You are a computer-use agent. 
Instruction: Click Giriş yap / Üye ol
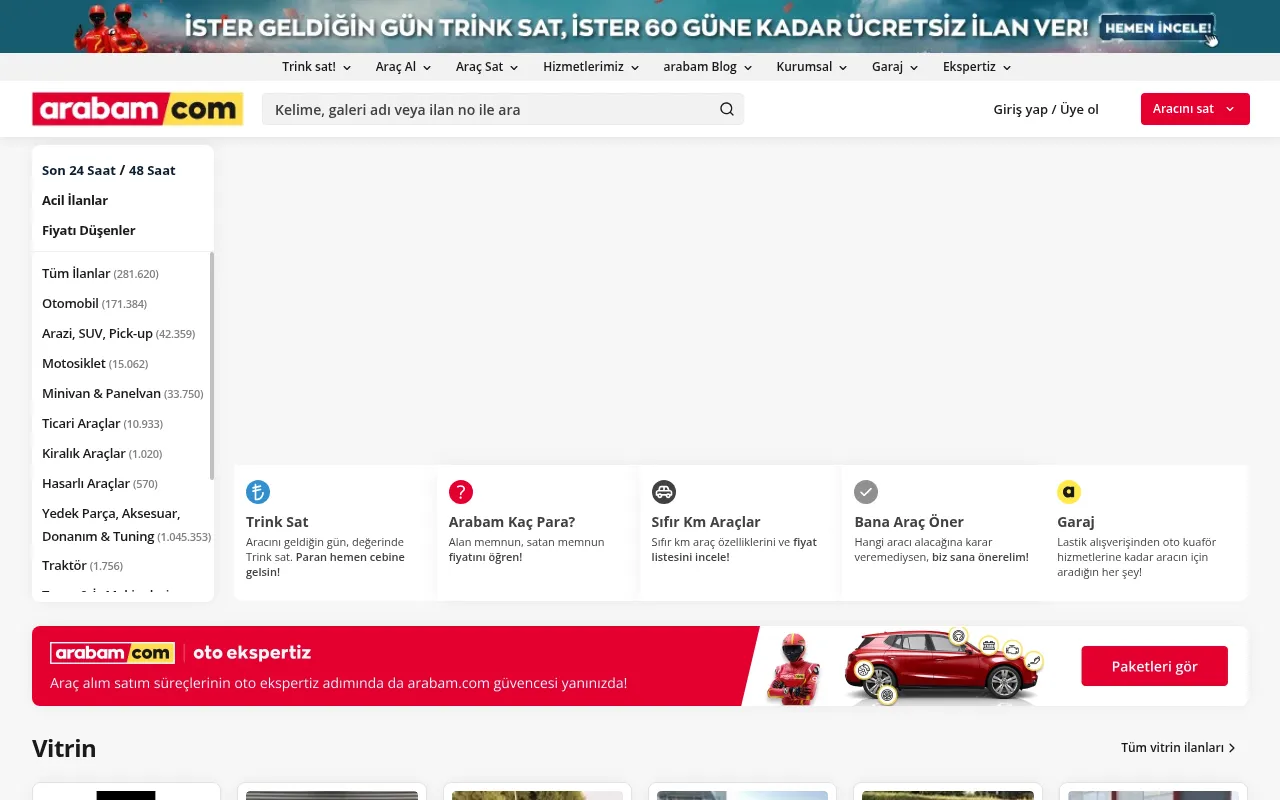(1046, 109)
